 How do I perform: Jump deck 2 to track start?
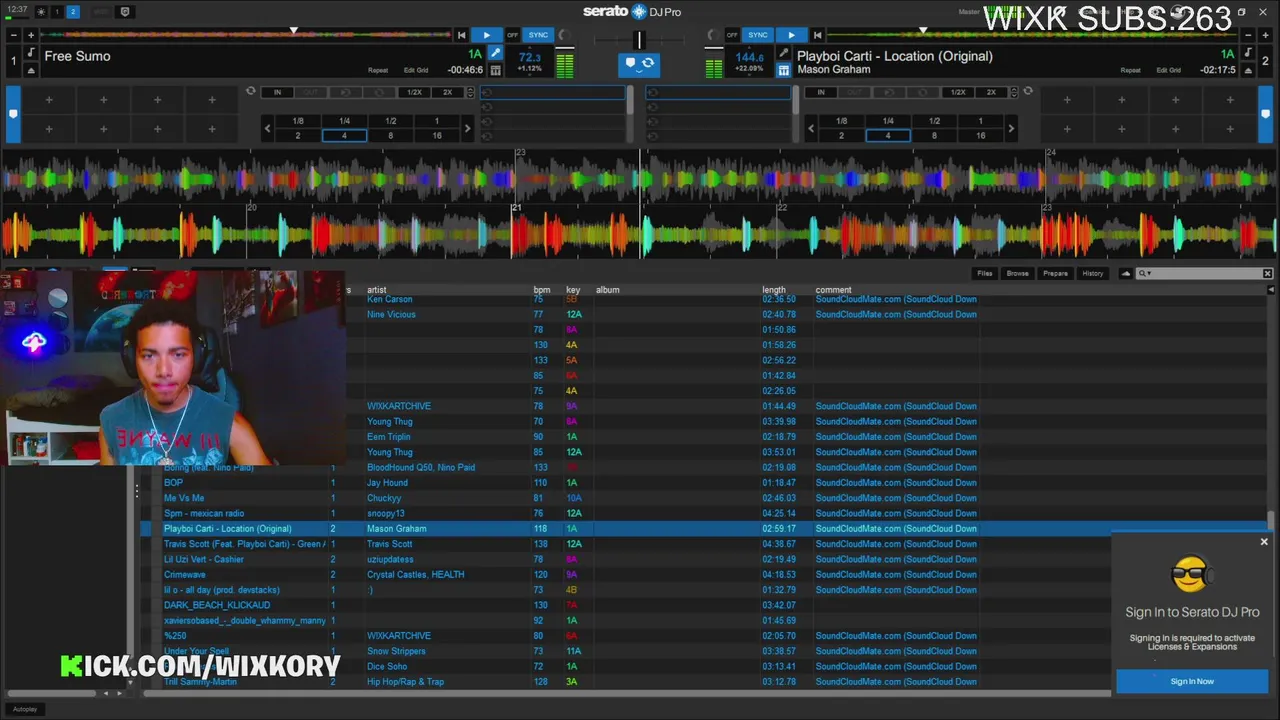817,35
